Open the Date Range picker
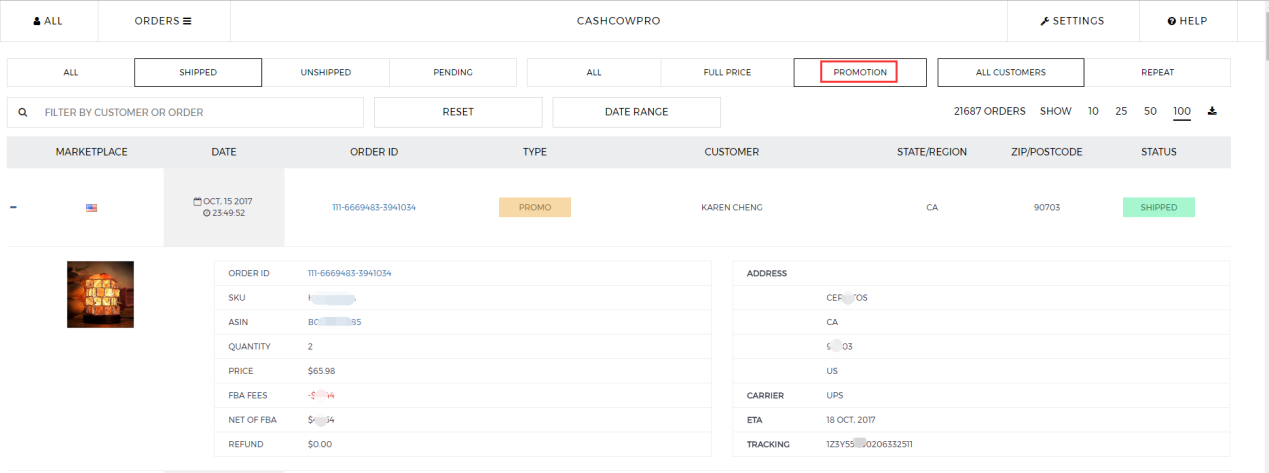Screen dimensions: 1269x473 click(x=636, y=112)
